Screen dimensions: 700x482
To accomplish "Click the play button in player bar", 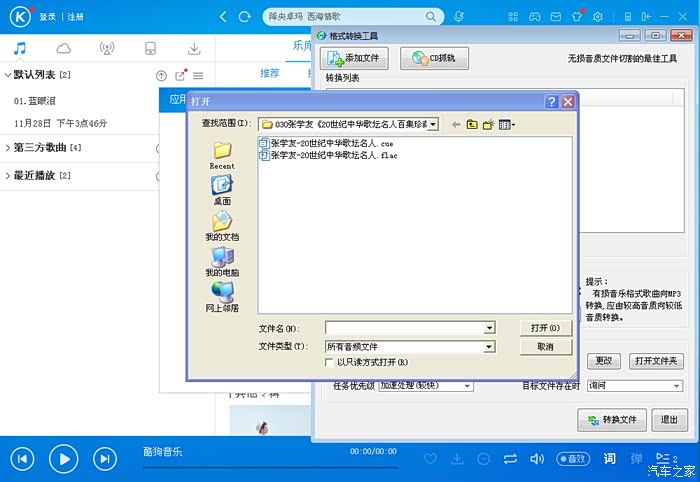I will tap(63, 459).
